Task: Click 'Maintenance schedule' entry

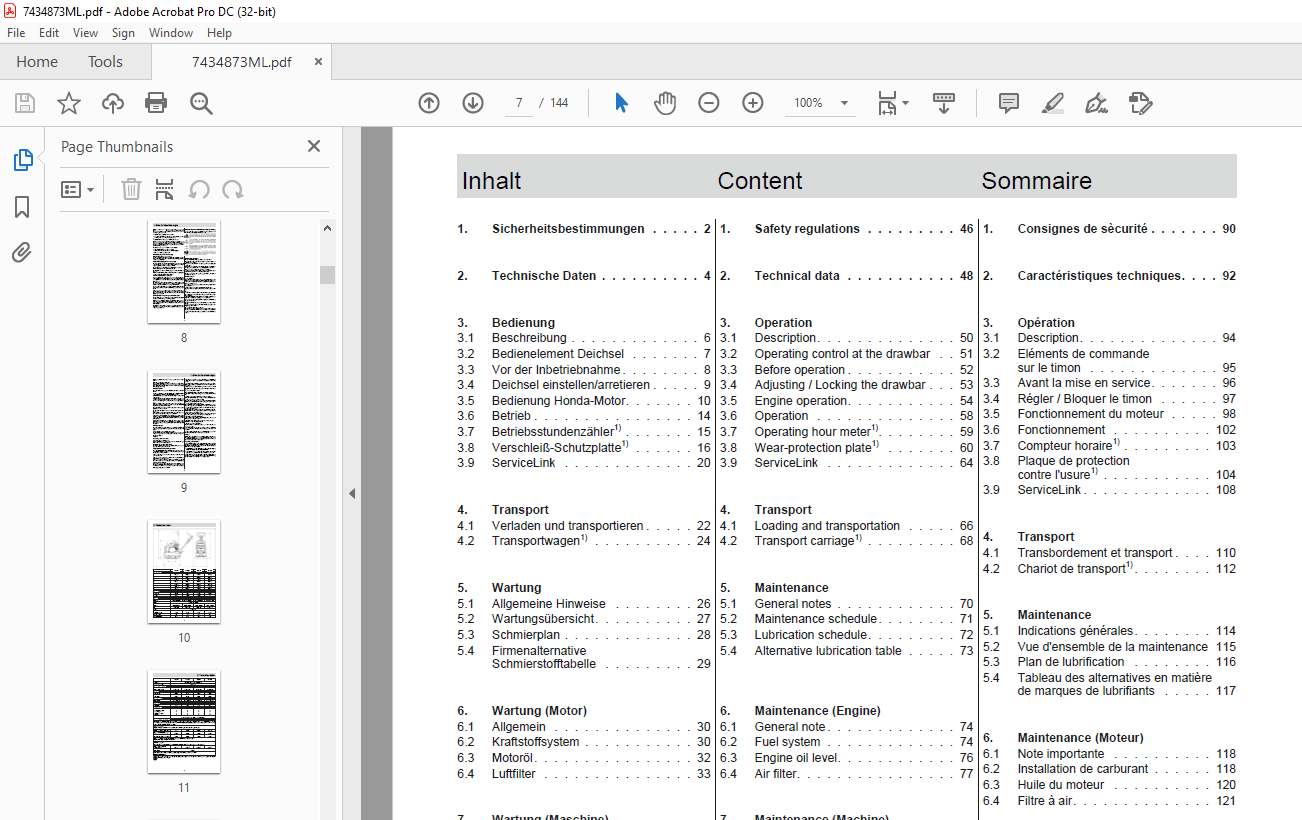Action: [816, 619]
